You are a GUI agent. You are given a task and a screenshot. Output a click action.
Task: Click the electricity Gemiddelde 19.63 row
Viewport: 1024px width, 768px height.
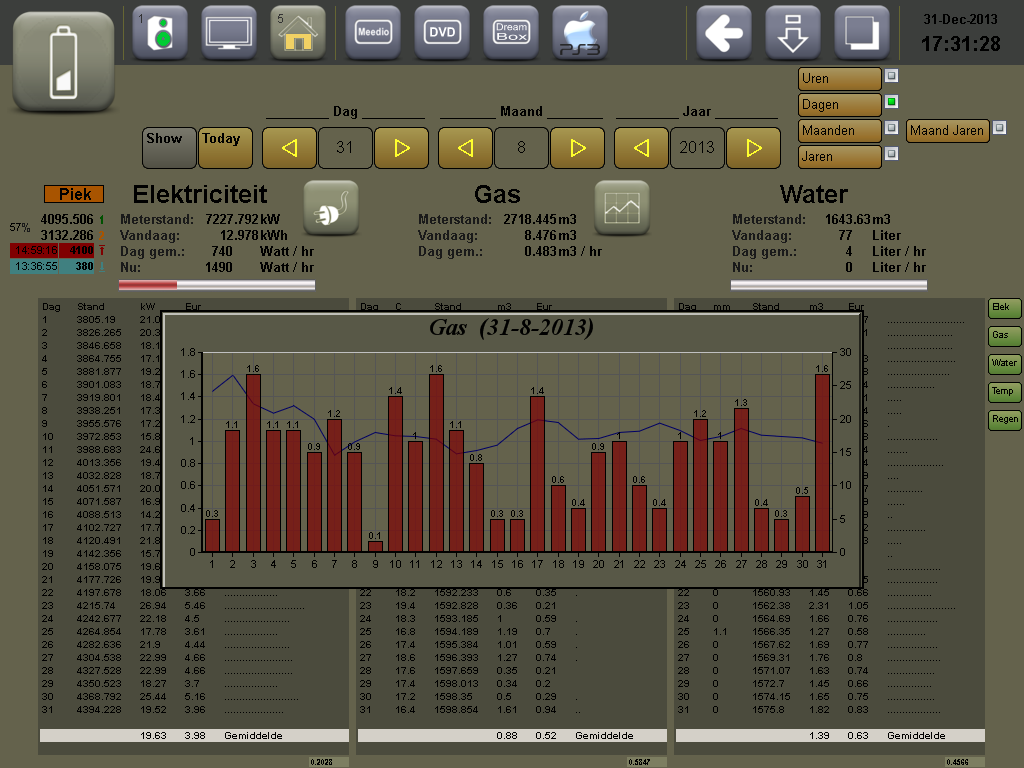click(x=194, y=735)
